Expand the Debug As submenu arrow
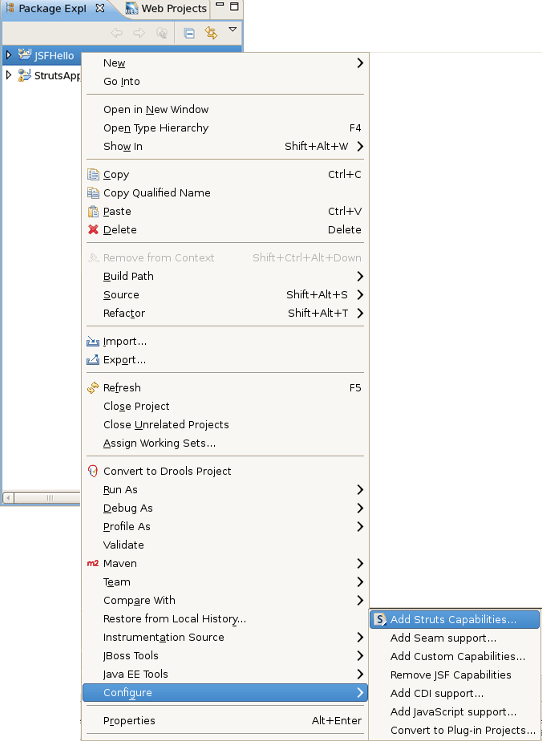The image size is (546, 746). point(360,508)
